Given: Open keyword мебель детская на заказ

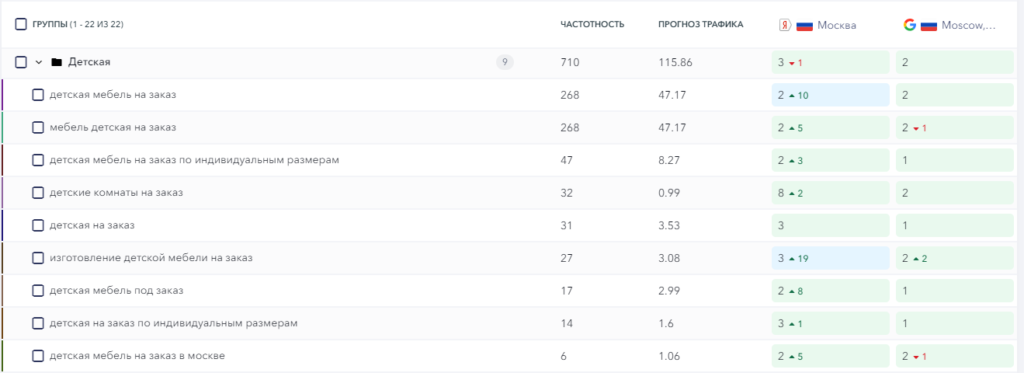Looking at the screenshot, I should coord(112,127).
